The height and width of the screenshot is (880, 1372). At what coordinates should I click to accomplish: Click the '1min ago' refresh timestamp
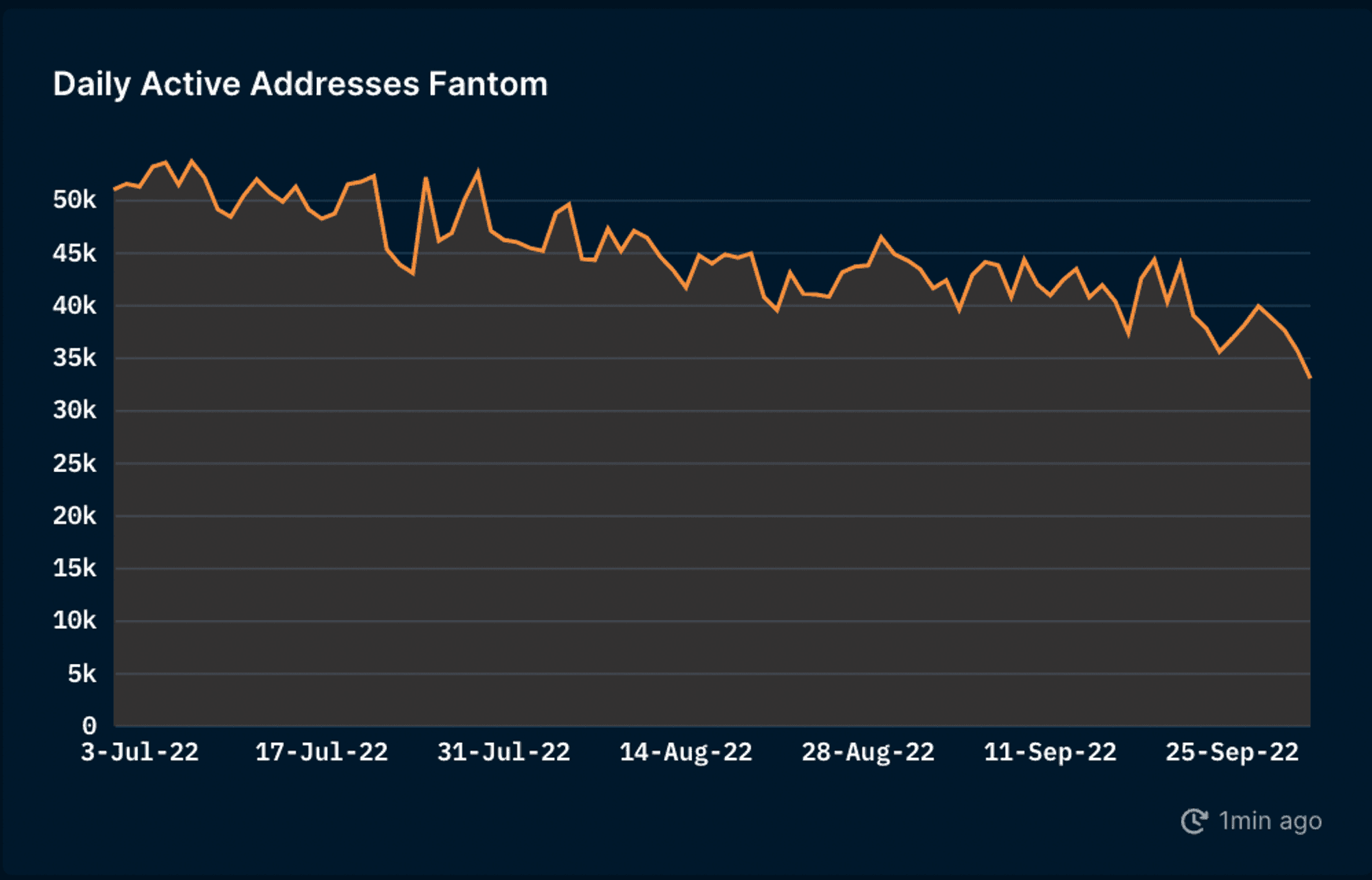point(1270,821)
